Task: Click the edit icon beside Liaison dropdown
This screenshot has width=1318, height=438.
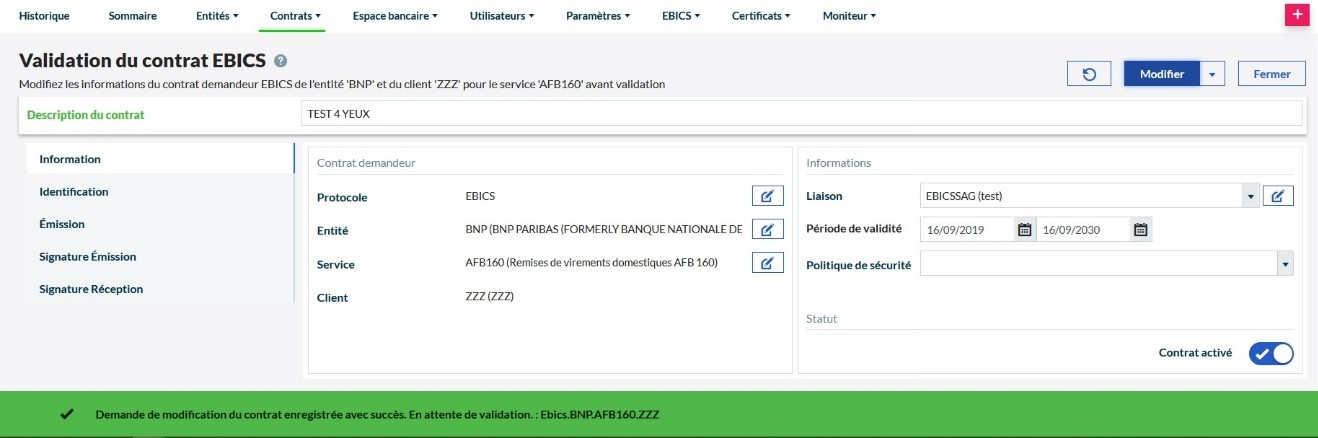Action: click(x=1278, y=196)
